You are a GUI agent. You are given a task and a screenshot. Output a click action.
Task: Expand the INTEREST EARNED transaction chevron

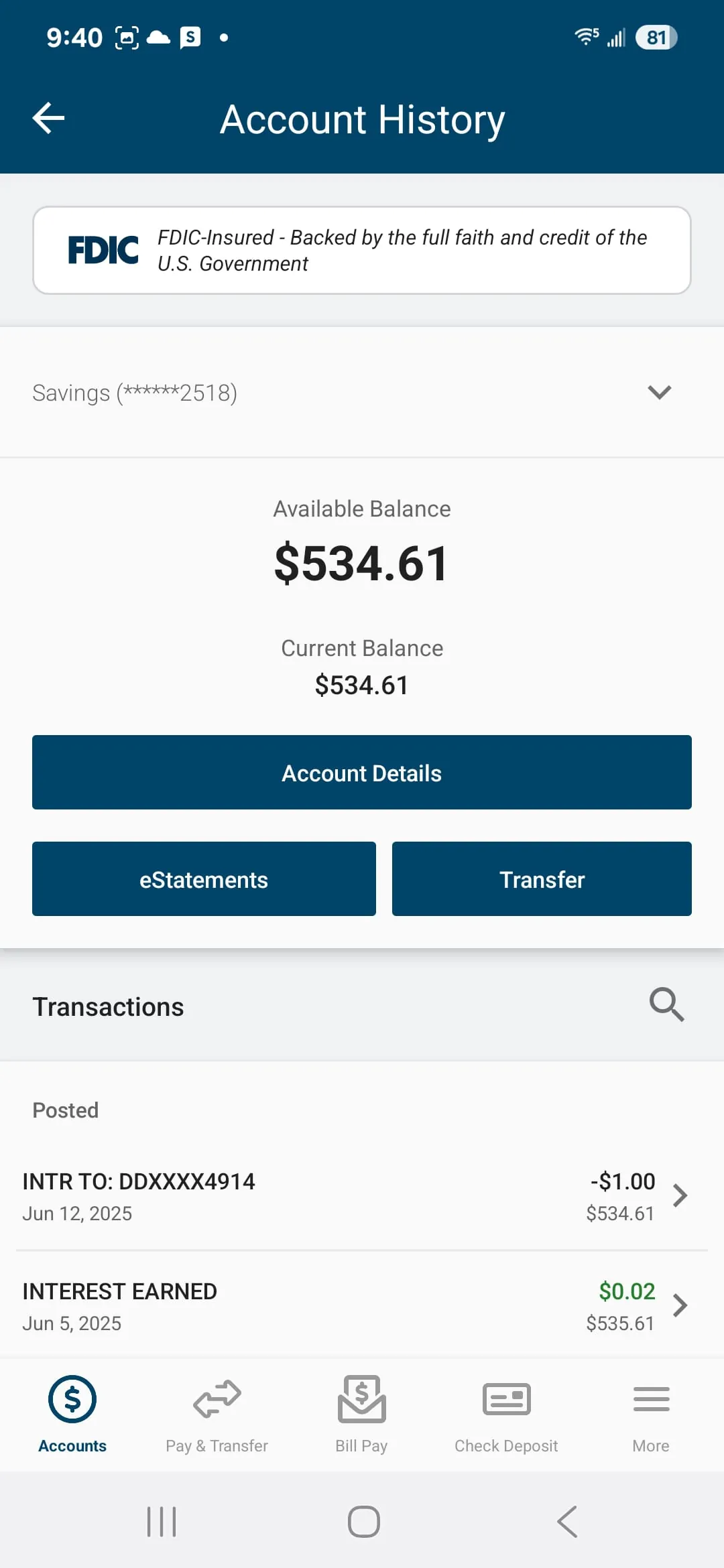680,1305
